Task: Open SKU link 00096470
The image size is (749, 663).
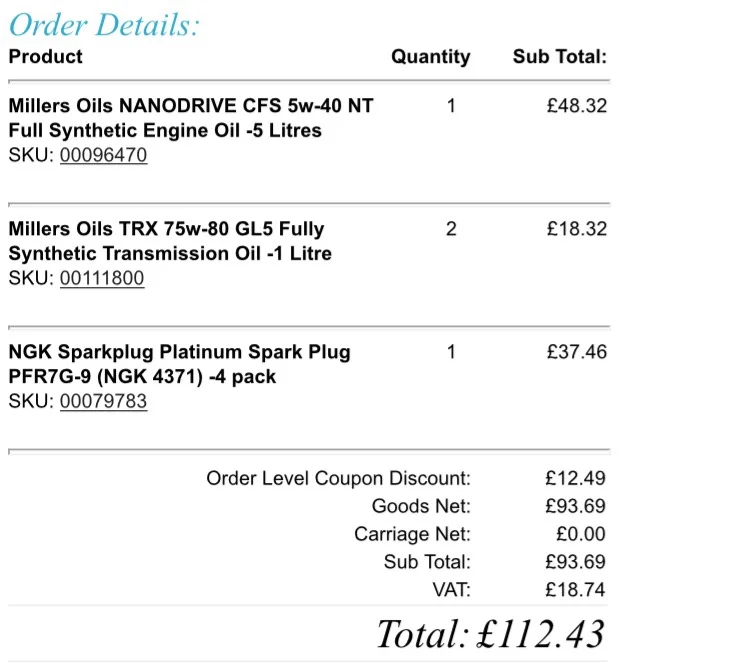Action: point(103,155)
